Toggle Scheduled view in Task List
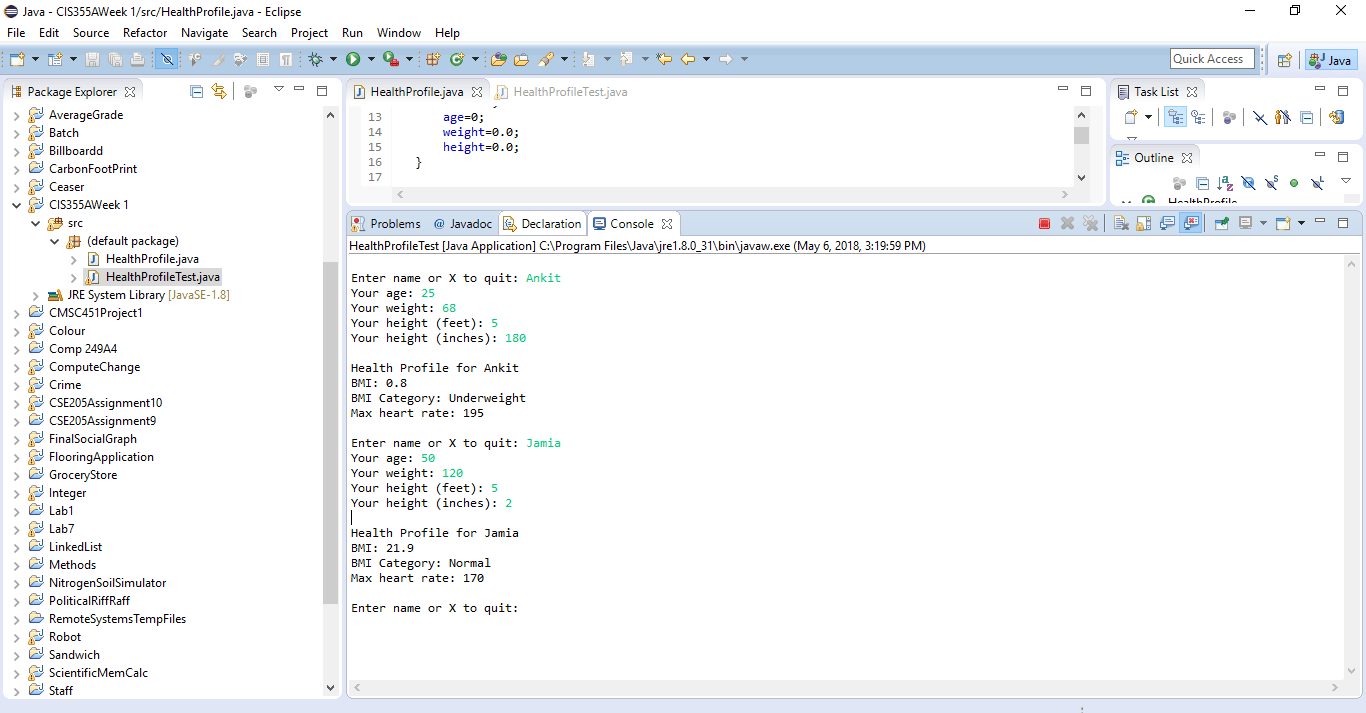Screen dimensions: 1366x713 coord(1198,117)
